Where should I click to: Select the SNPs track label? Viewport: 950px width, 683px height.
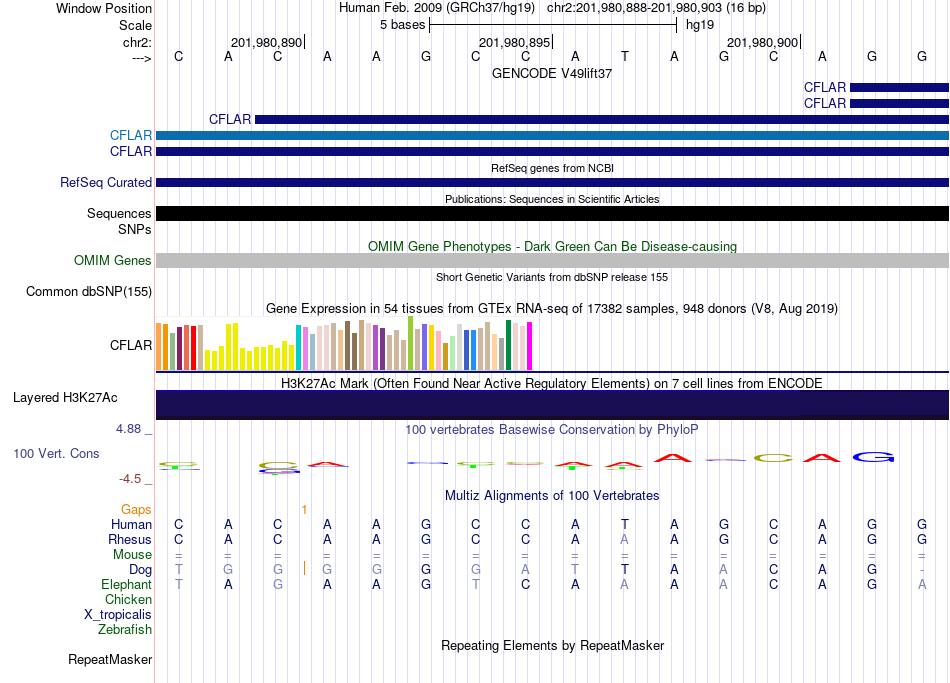pyautogui.click(x=135, y=229)
